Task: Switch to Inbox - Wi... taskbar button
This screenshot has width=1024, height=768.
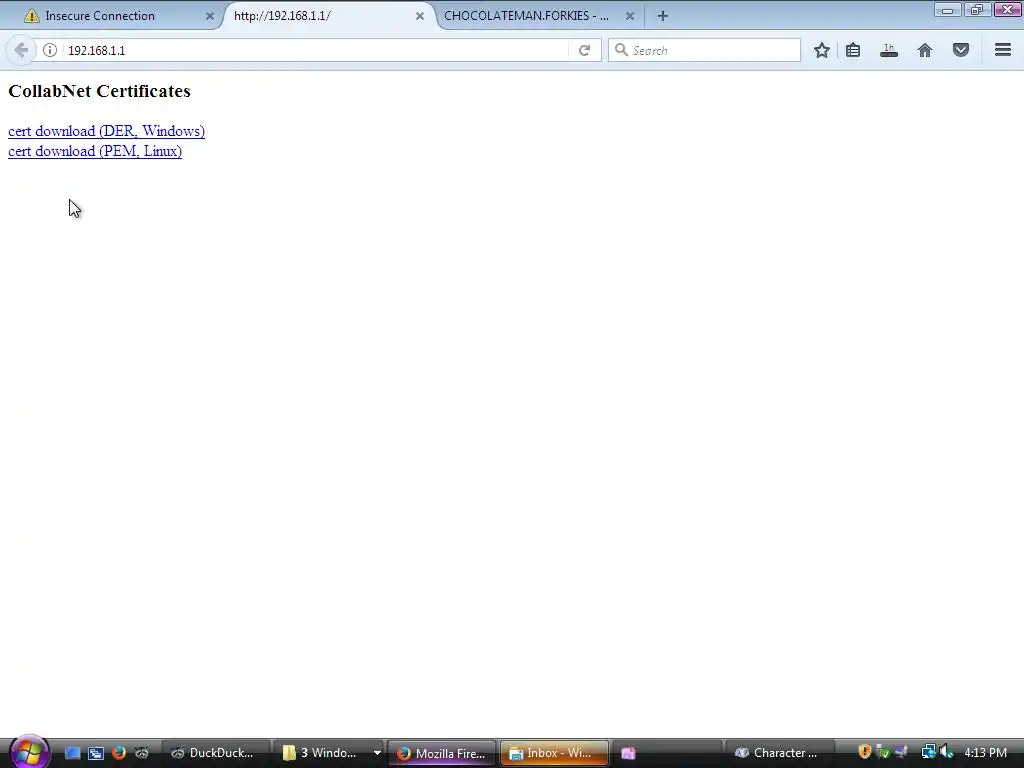Action: tap(554, 753)
